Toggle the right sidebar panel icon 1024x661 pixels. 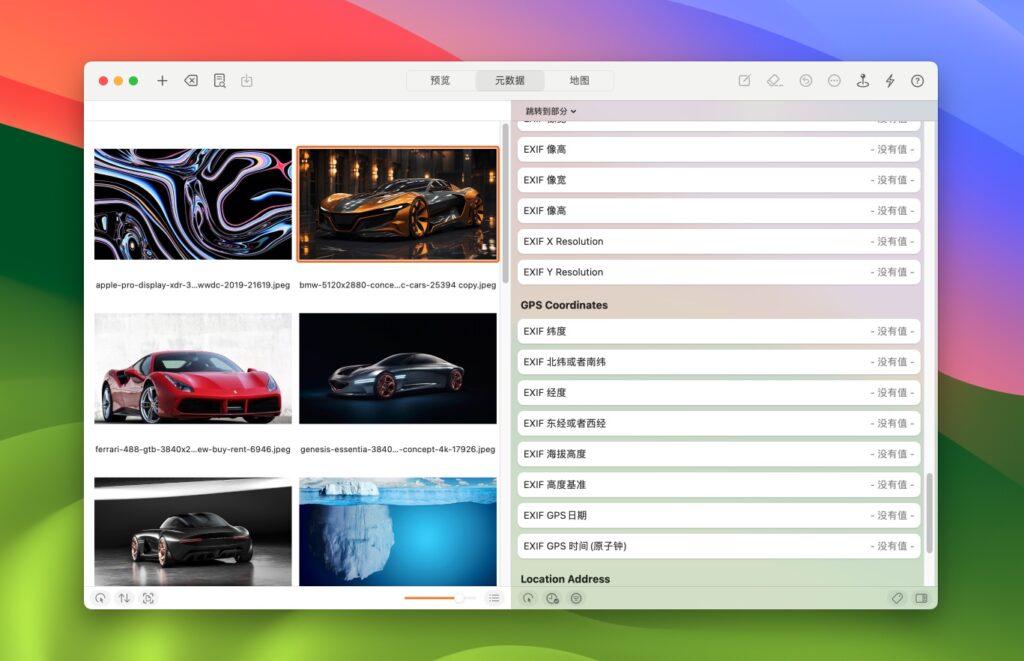[x=921, y=597]
